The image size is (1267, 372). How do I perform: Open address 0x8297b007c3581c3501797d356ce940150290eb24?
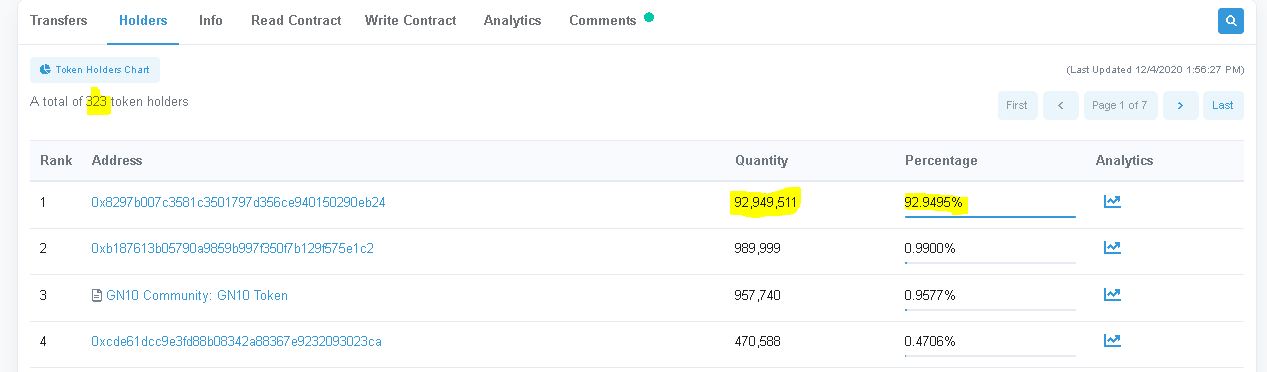tap(238, 202)
